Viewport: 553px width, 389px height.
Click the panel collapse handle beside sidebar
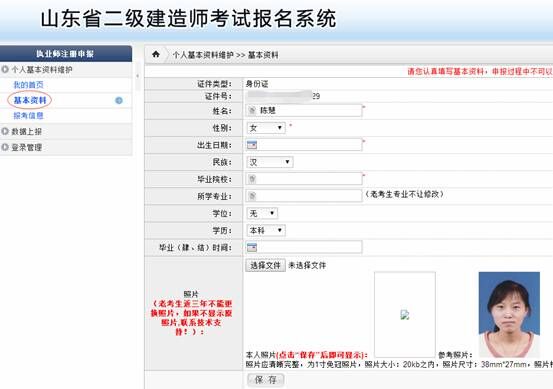click(138, 76)
